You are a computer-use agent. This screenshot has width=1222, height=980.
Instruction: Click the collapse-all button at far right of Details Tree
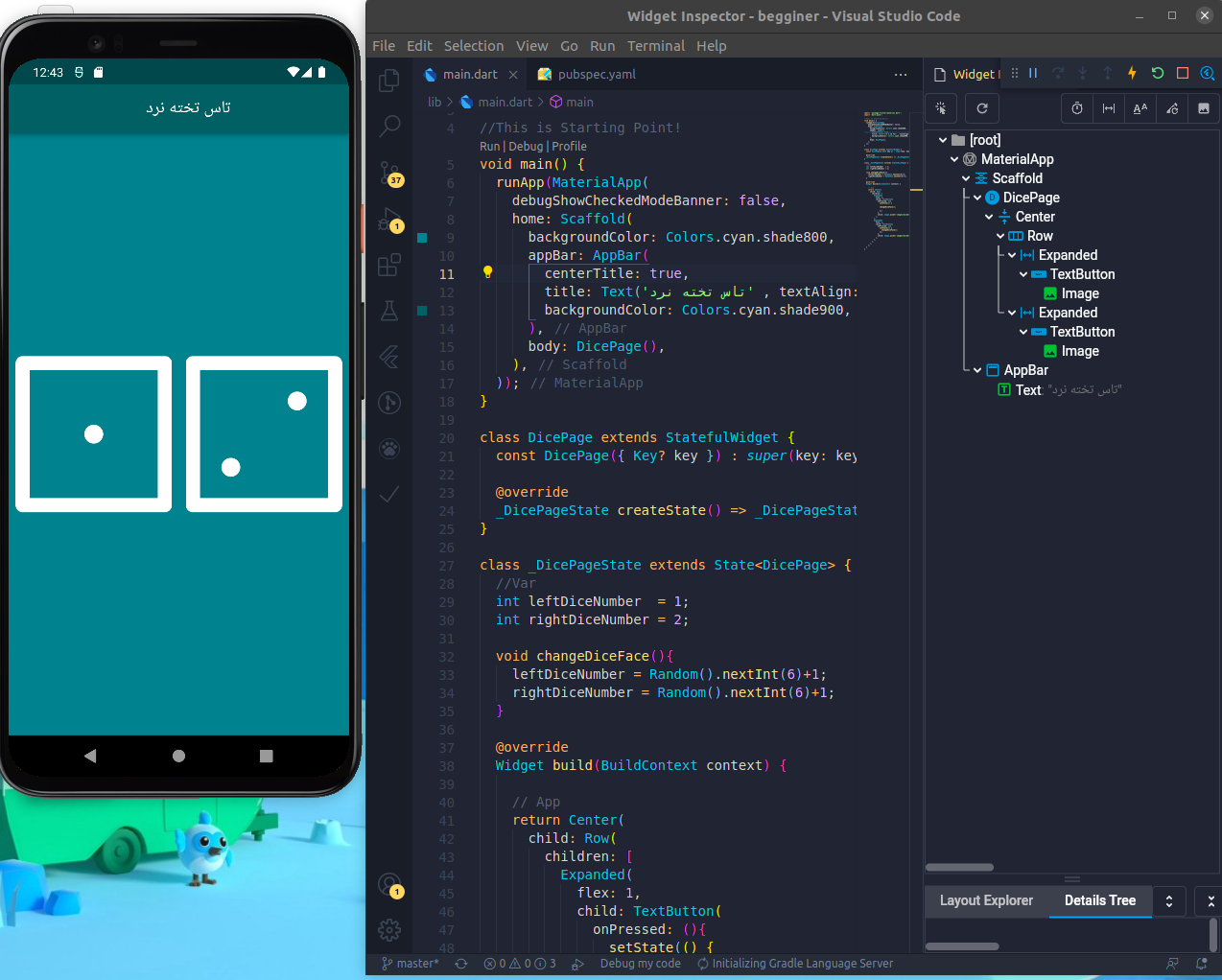1210,901
